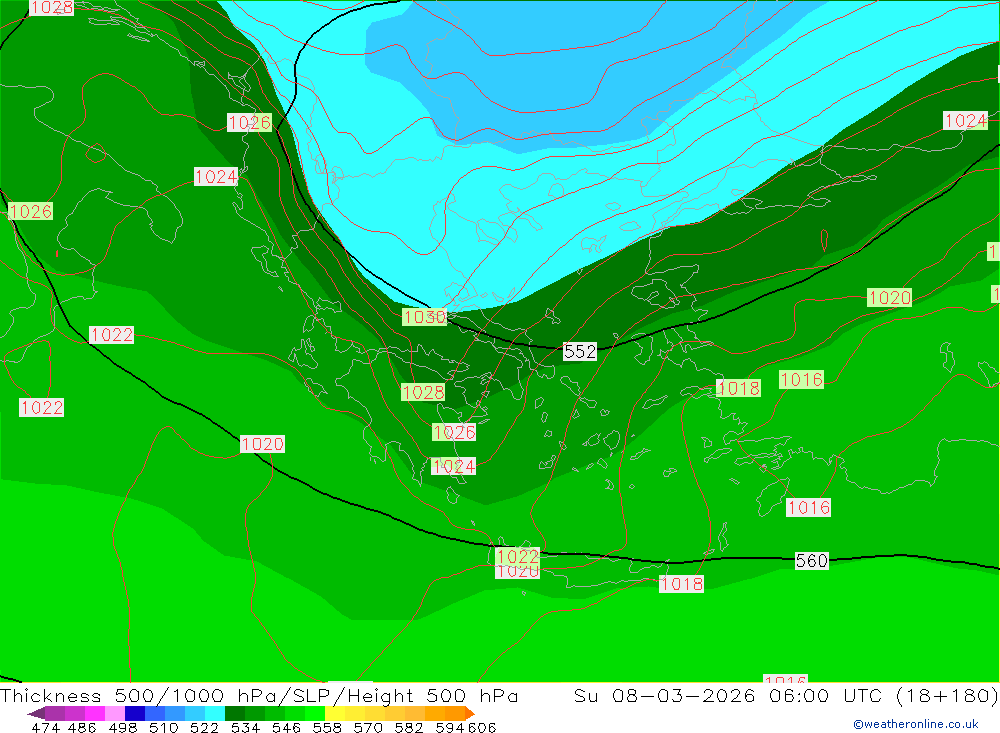Viewport: 1000px width, 733px height.
Task: Click the legend value 498
Action: (123, 727)
